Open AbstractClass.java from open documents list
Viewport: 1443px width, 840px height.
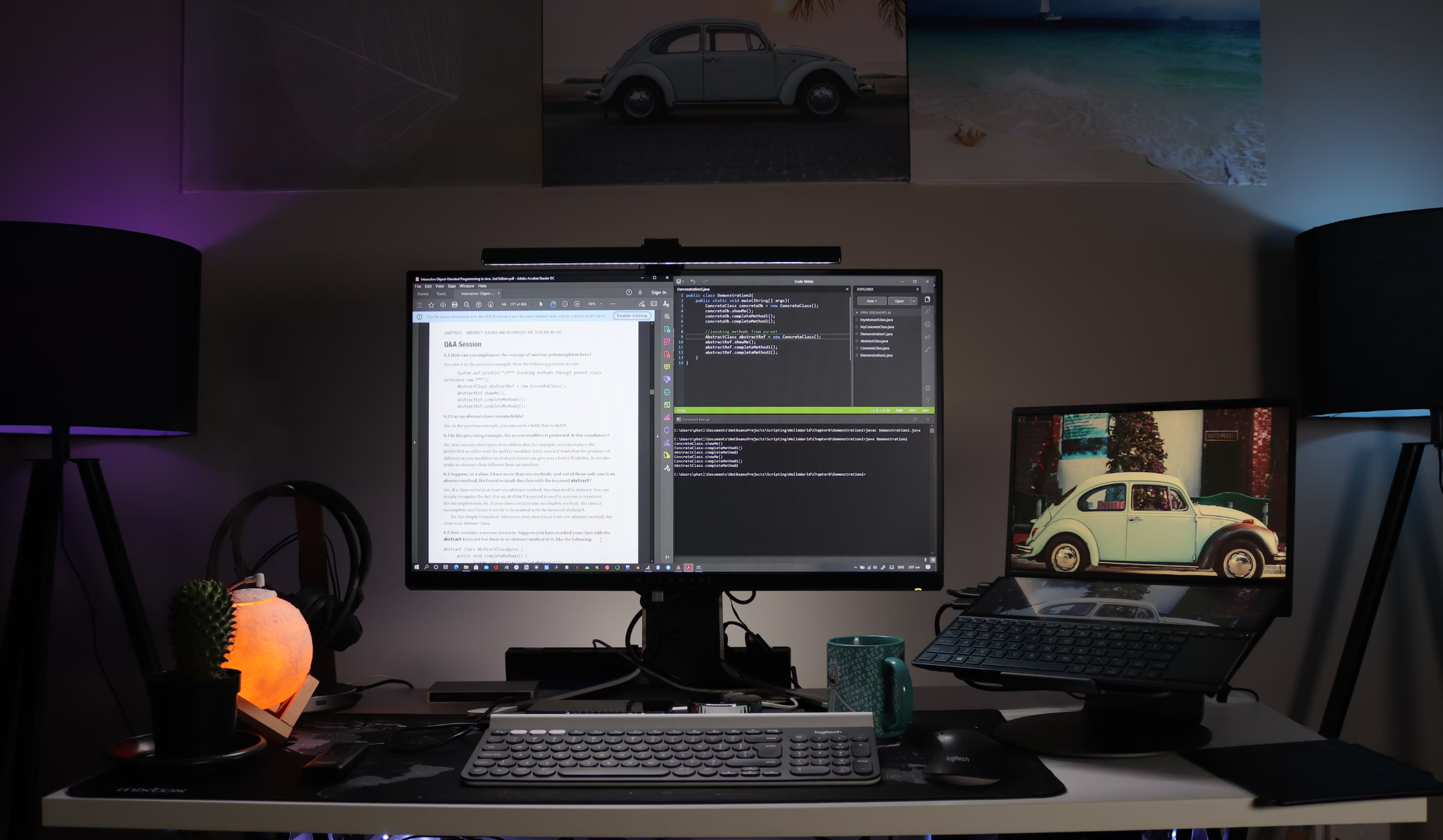coord(874,341)
